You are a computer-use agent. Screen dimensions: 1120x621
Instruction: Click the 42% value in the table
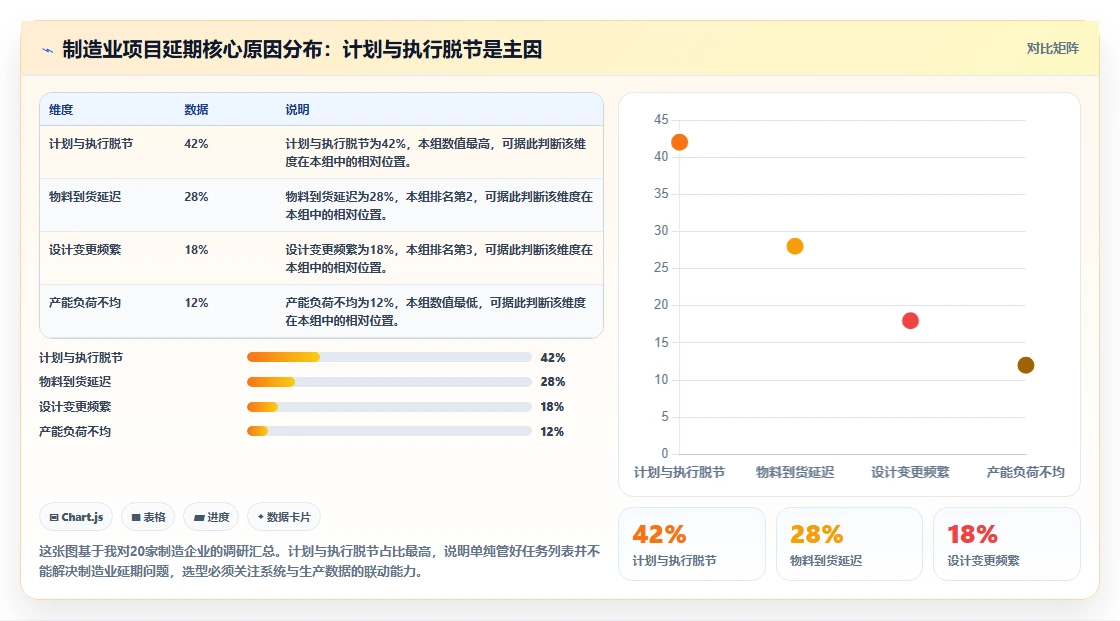[x=196, y=144]
